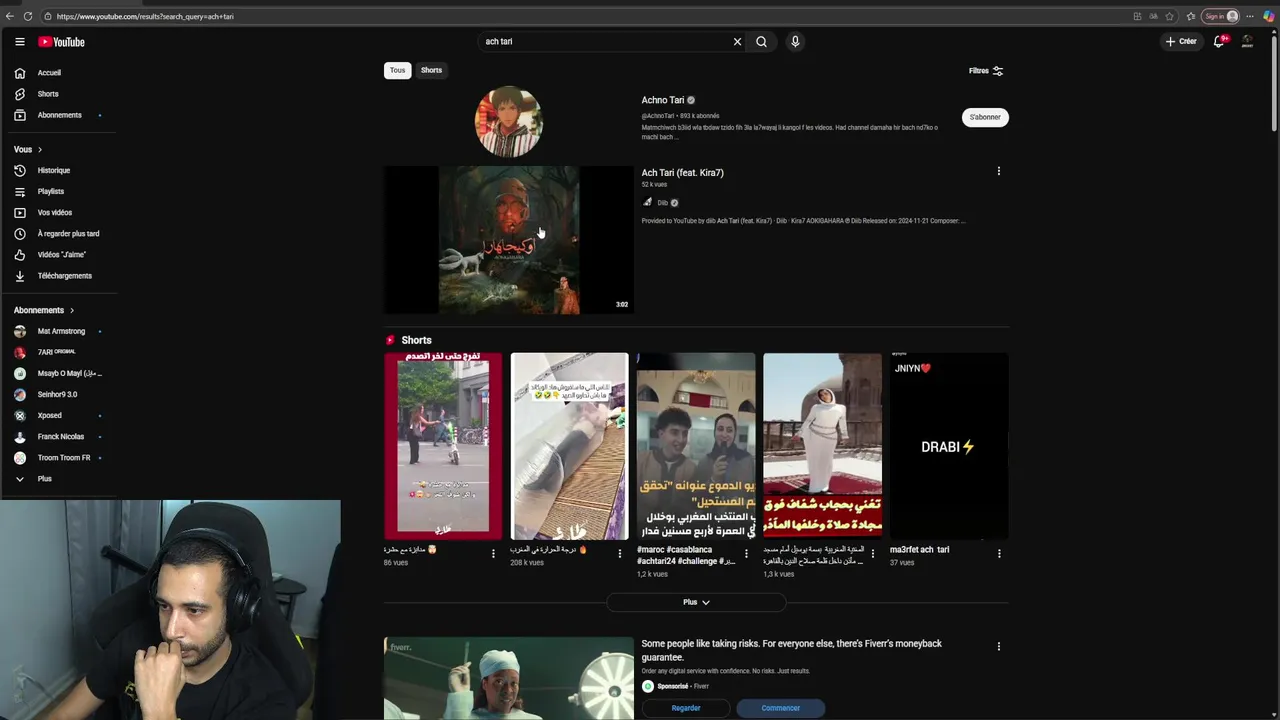Expand the Abonnements section header
This screenshot has height=720, width=1280.
[x=44, y=311]
